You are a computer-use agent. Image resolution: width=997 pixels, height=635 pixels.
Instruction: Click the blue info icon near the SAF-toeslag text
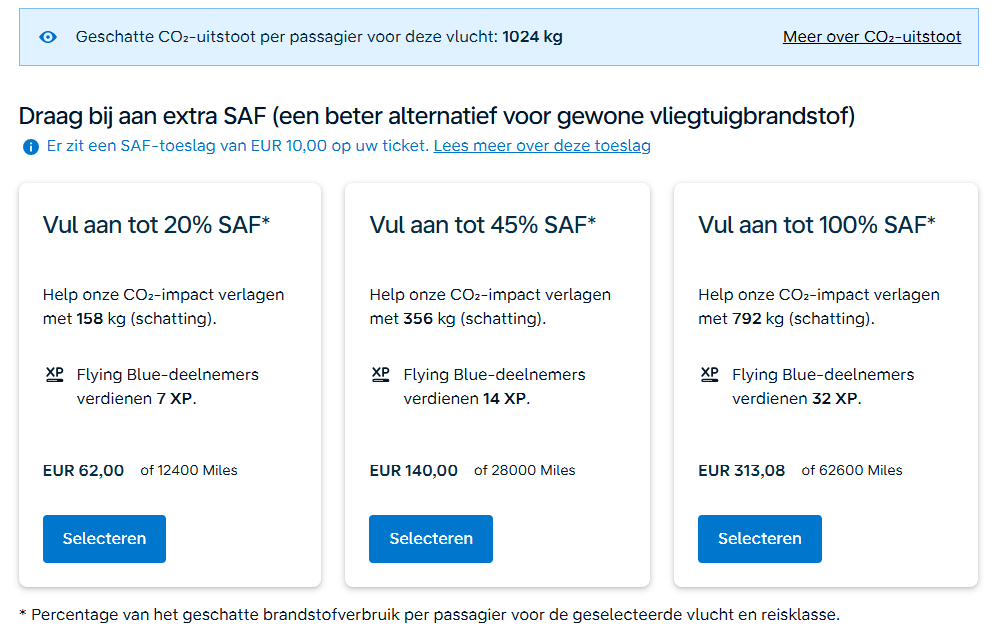click(x=30, y=147)
